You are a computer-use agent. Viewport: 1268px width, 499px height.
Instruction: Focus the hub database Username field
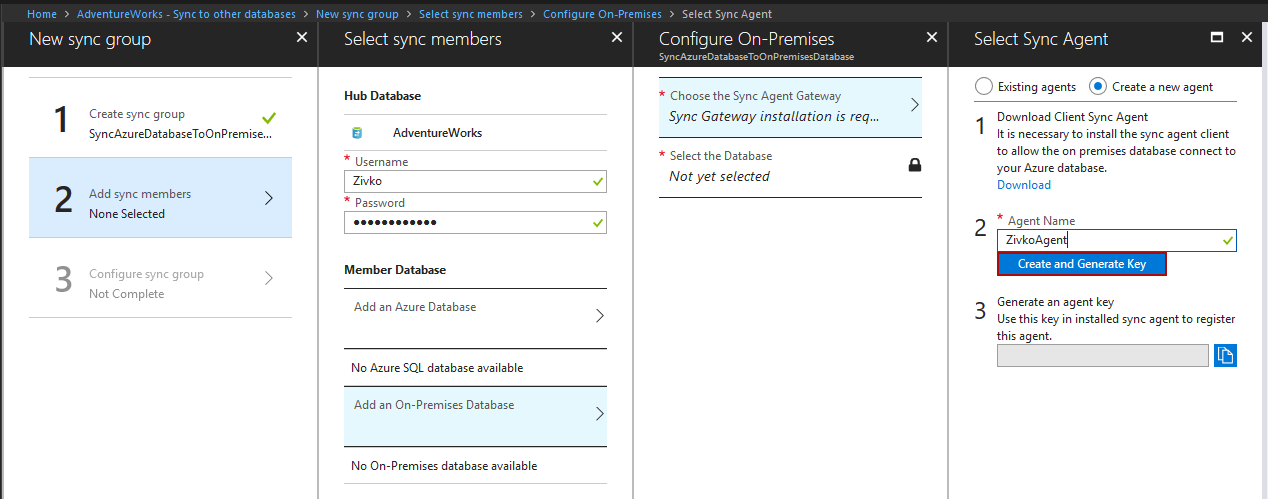pos(467,181)
